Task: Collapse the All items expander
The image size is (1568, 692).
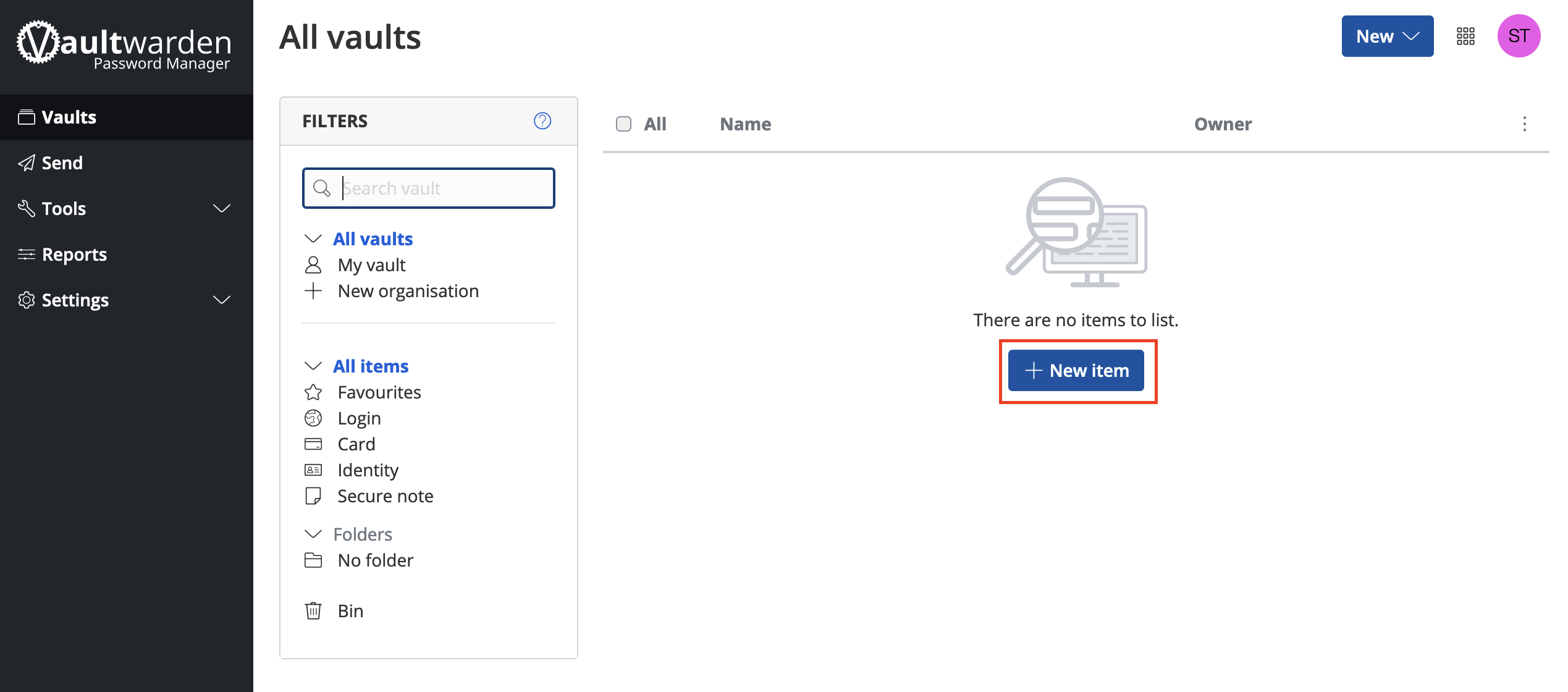Action: tap(313, 365)
